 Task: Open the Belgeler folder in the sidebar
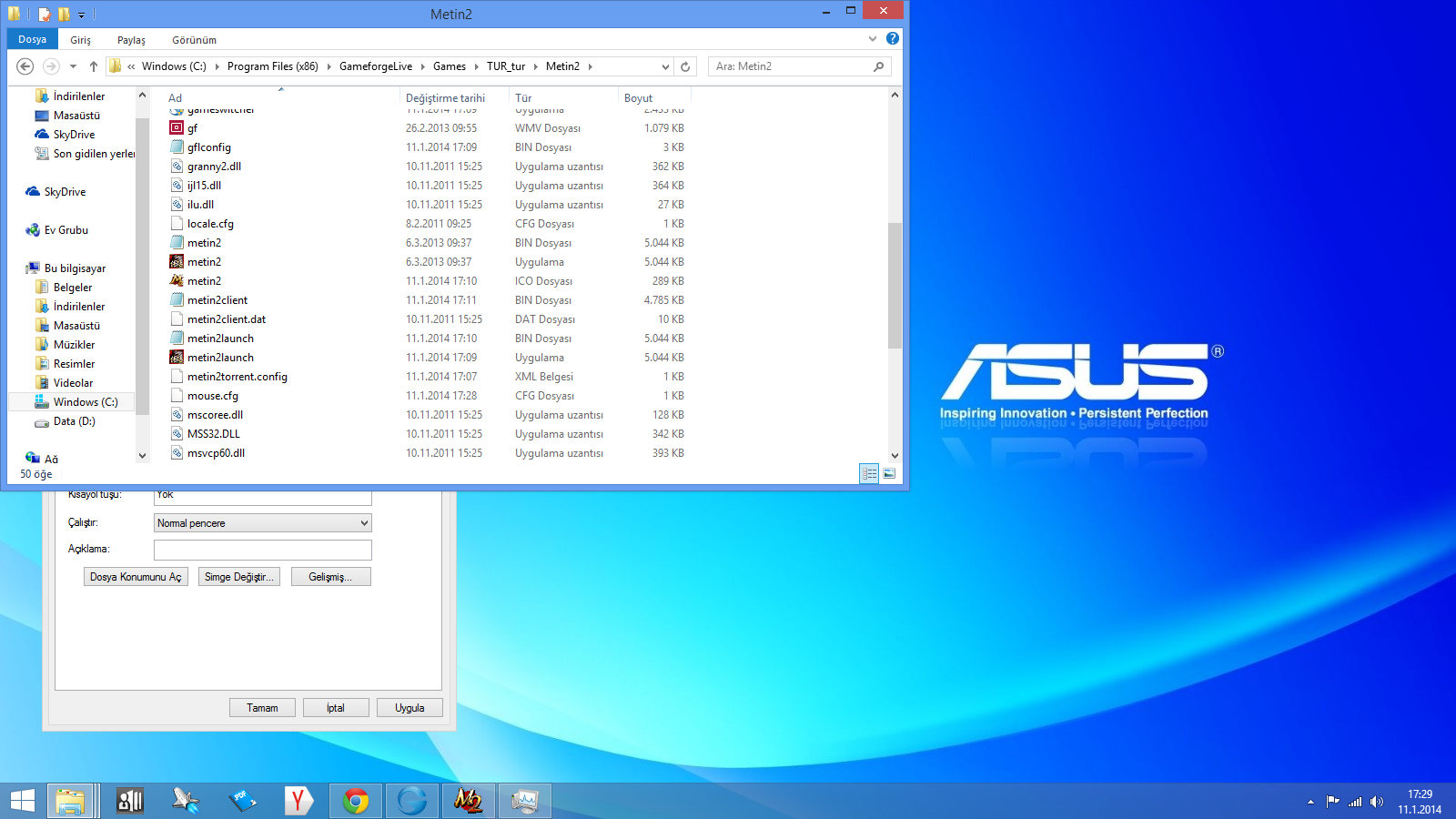coord(73,288)
